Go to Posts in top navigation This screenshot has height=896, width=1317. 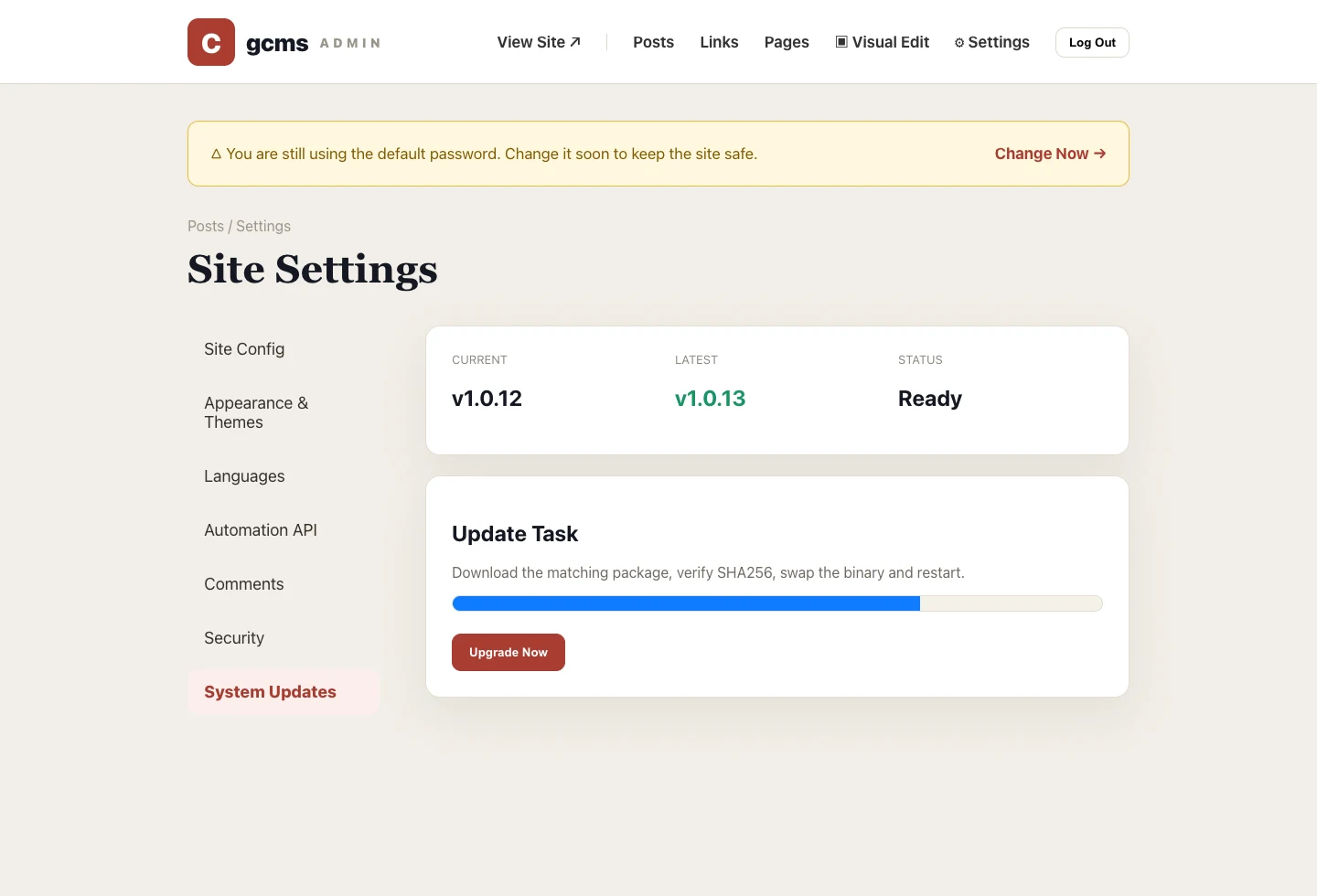tap(653, 42)
